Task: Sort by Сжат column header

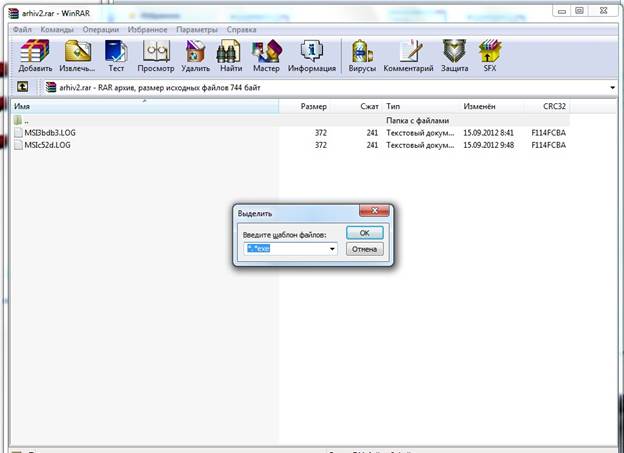Action: click(356, 106)
